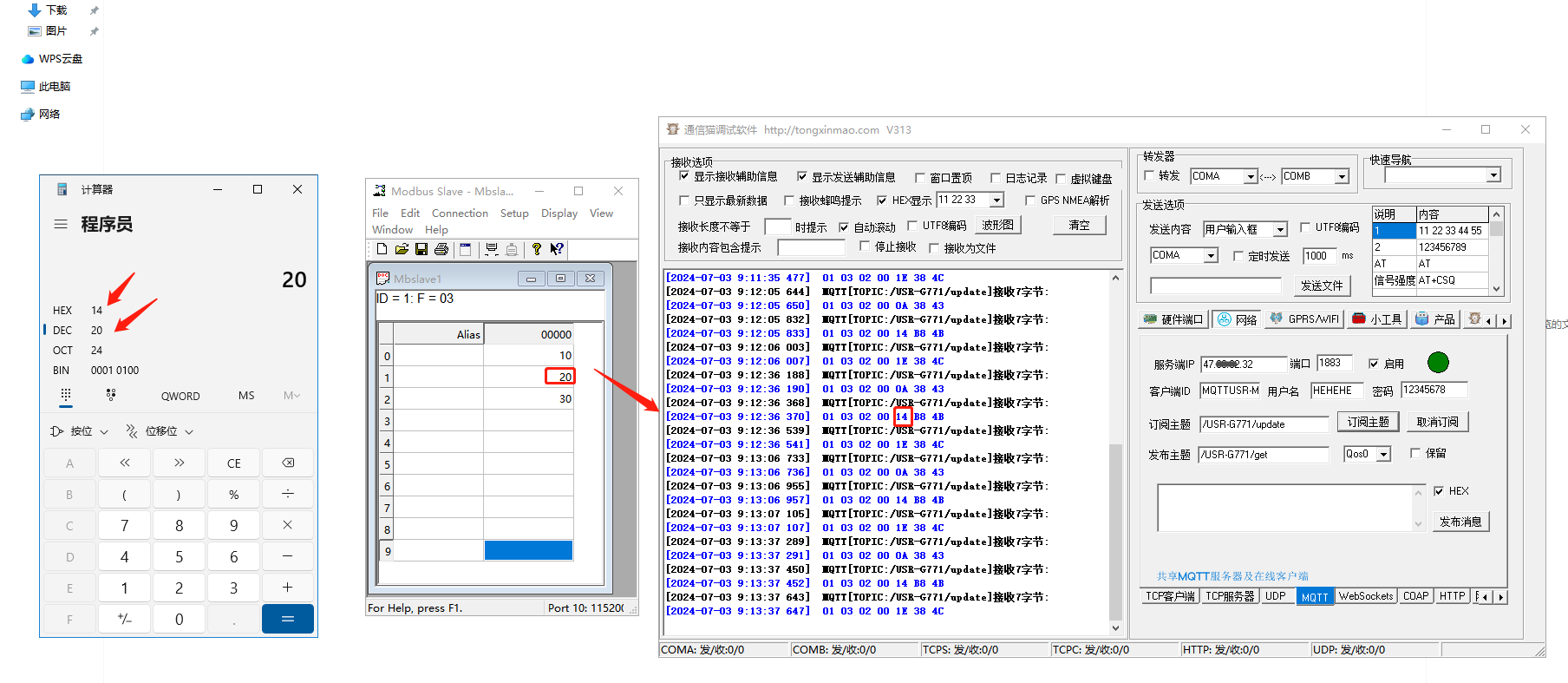Enable the 定时发送 timed send checkbox
1568x683 pixels.
(x=1238, y=256)
